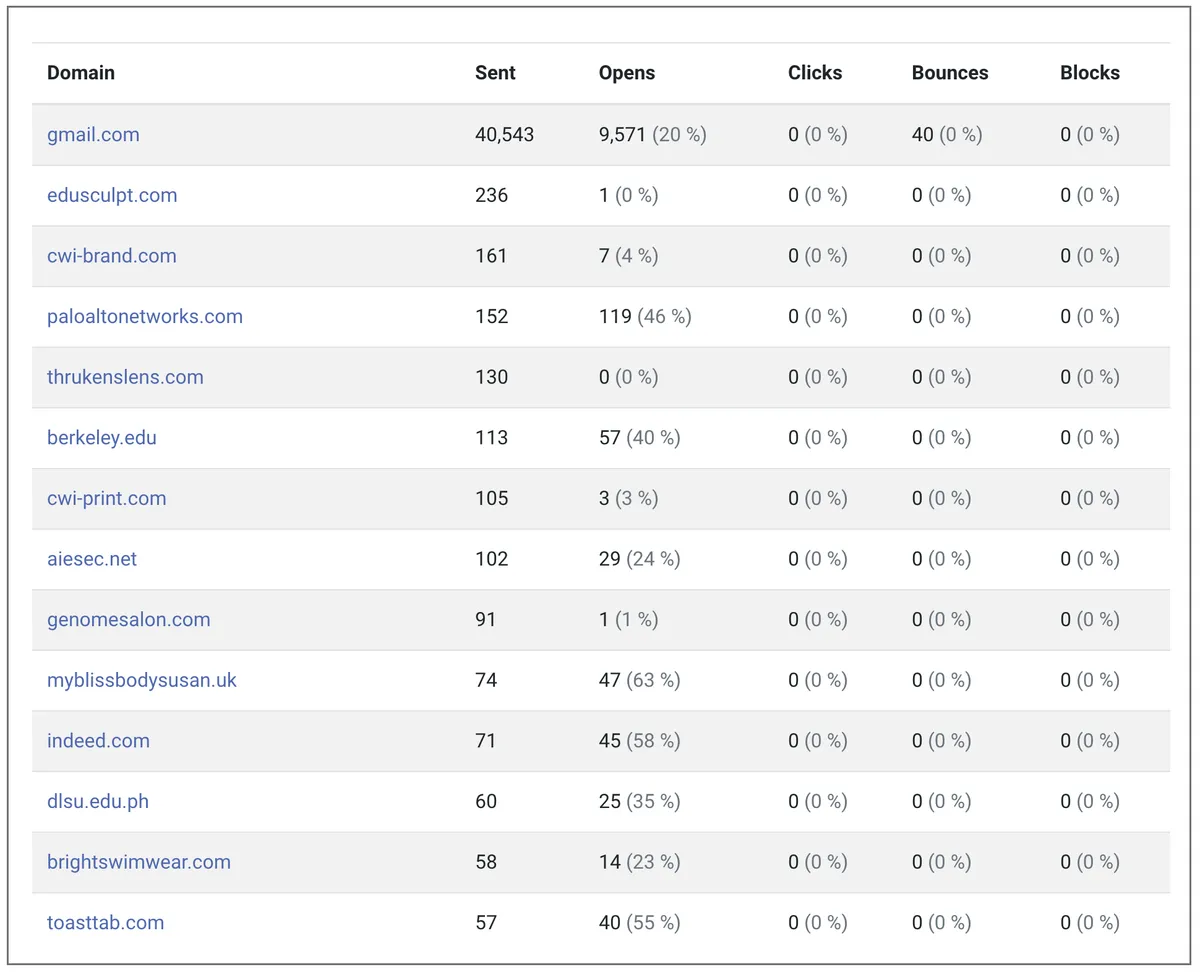Select the 3 (3 %) opens cell

pos(629,498)
